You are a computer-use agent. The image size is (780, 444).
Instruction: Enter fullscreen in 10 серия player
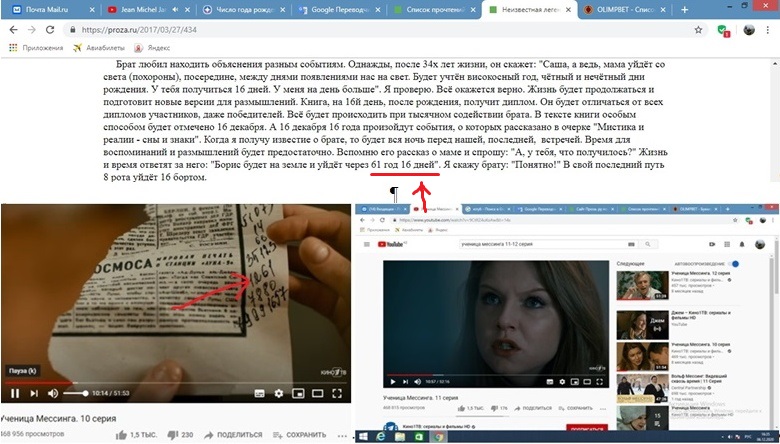coord(337,393)
